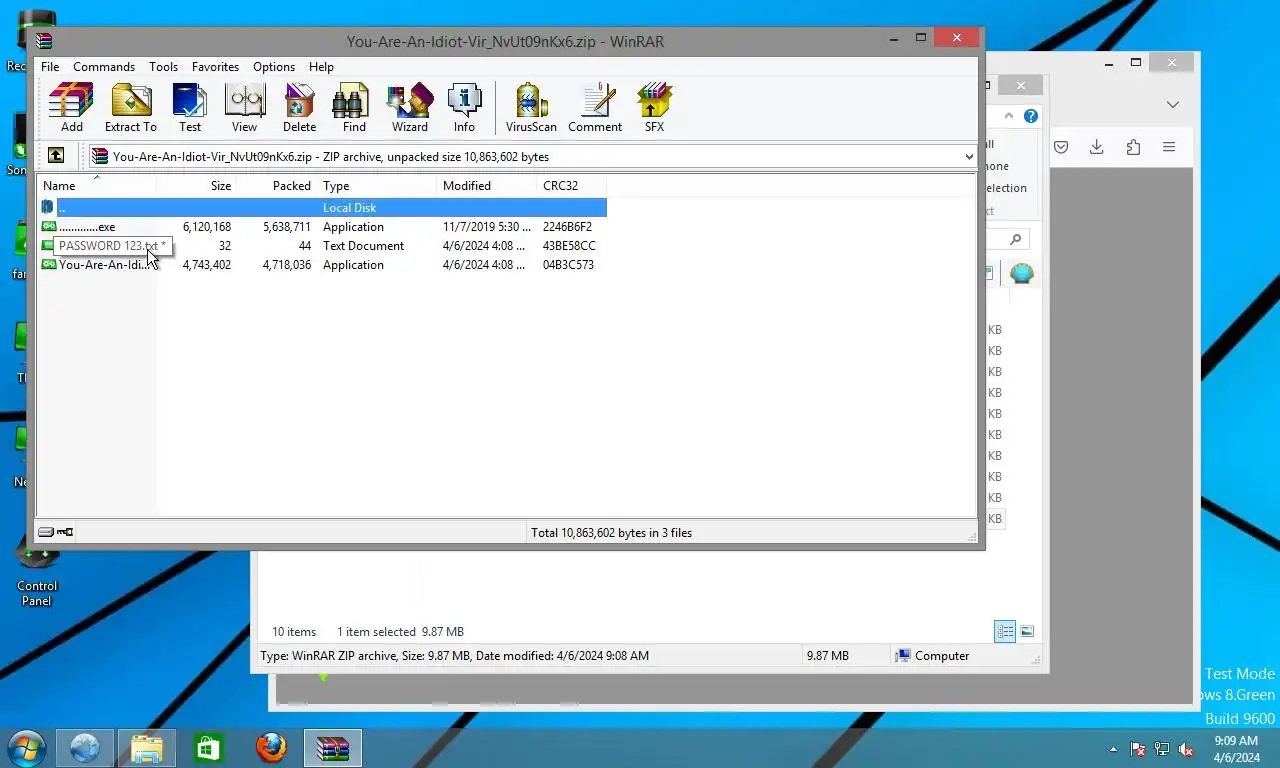Collapse the Explorer ribbon chevron
Viewport: 1280px width, 768px height.
point(1009,116)
